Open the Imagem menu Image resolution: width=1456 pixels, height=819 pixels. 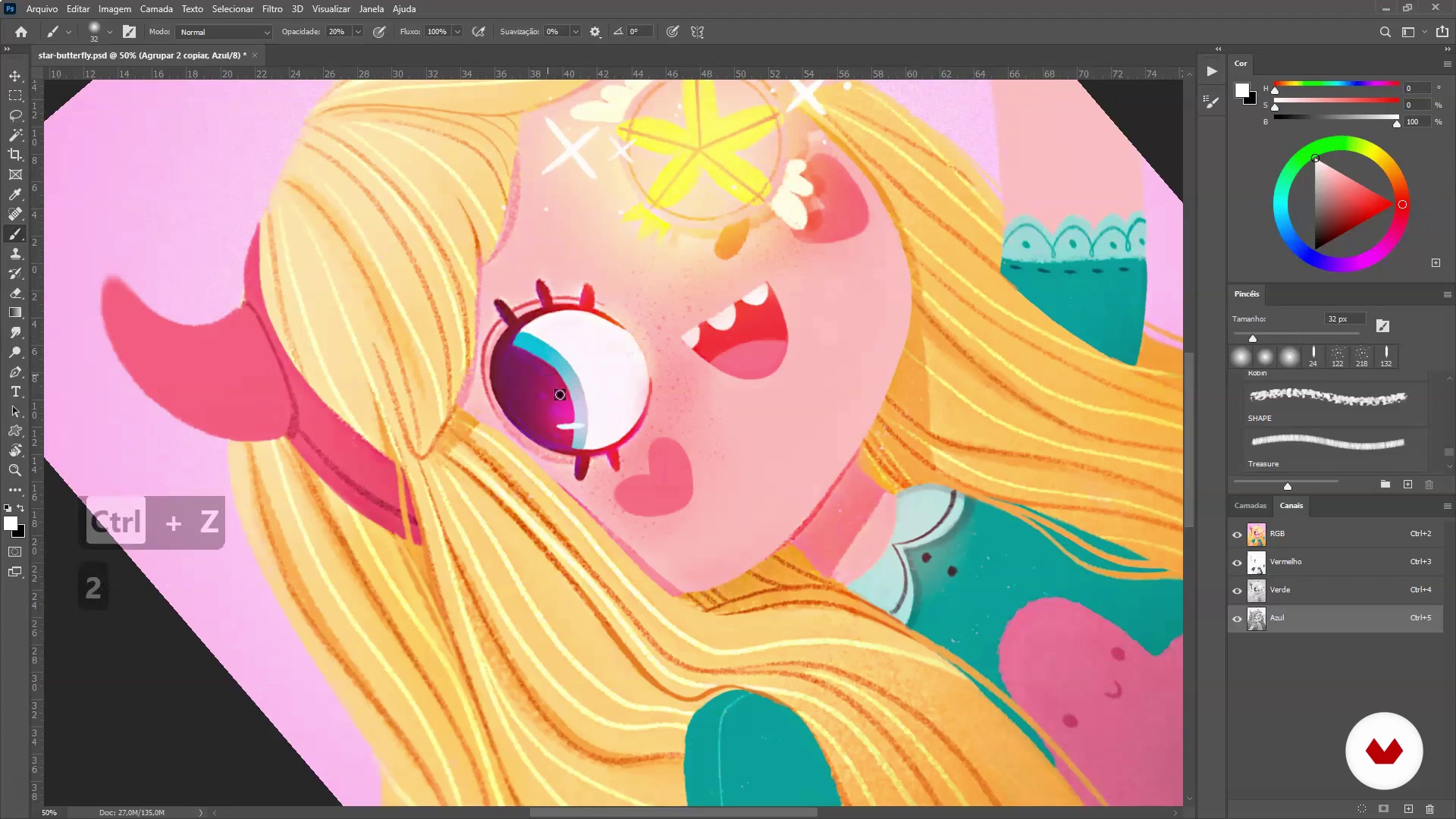click(115, 9)
